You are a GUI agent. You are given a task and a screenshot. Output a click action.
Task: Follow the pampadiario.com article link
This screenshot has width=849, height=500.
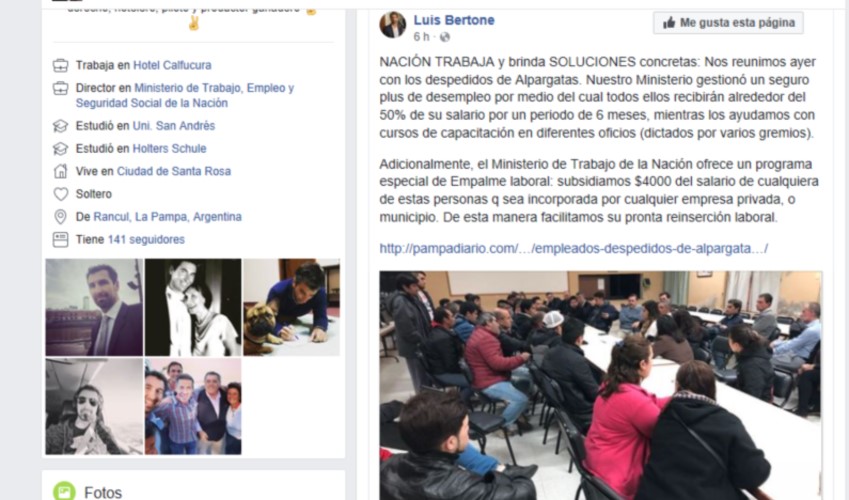(573, 249)
